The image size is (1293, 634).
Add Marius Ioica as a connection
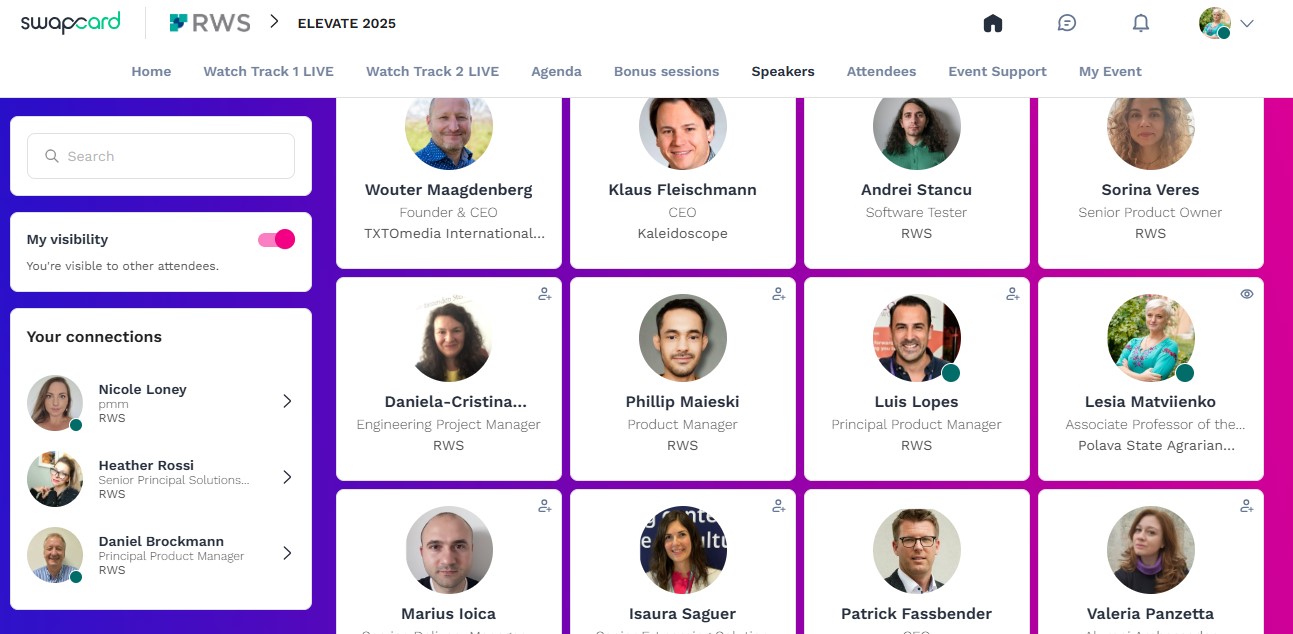(545, 506)
